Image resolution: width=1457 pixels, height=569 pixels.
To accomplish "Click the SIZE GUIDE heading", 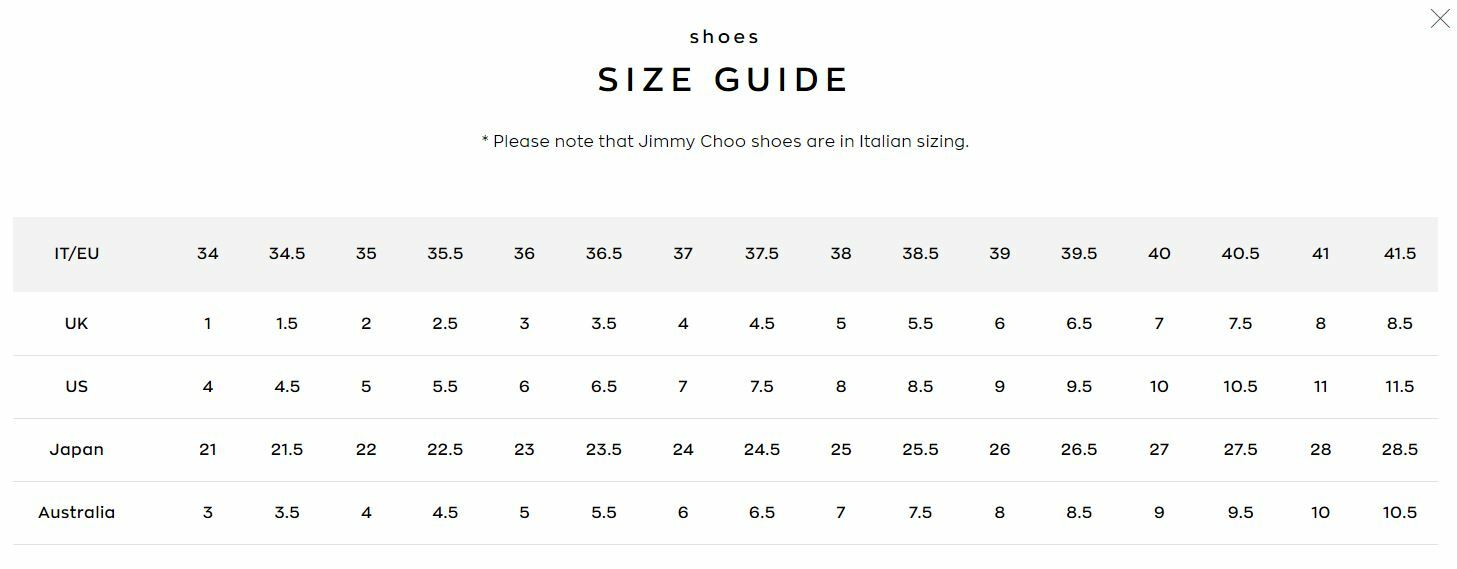I will tap(724, 80).
